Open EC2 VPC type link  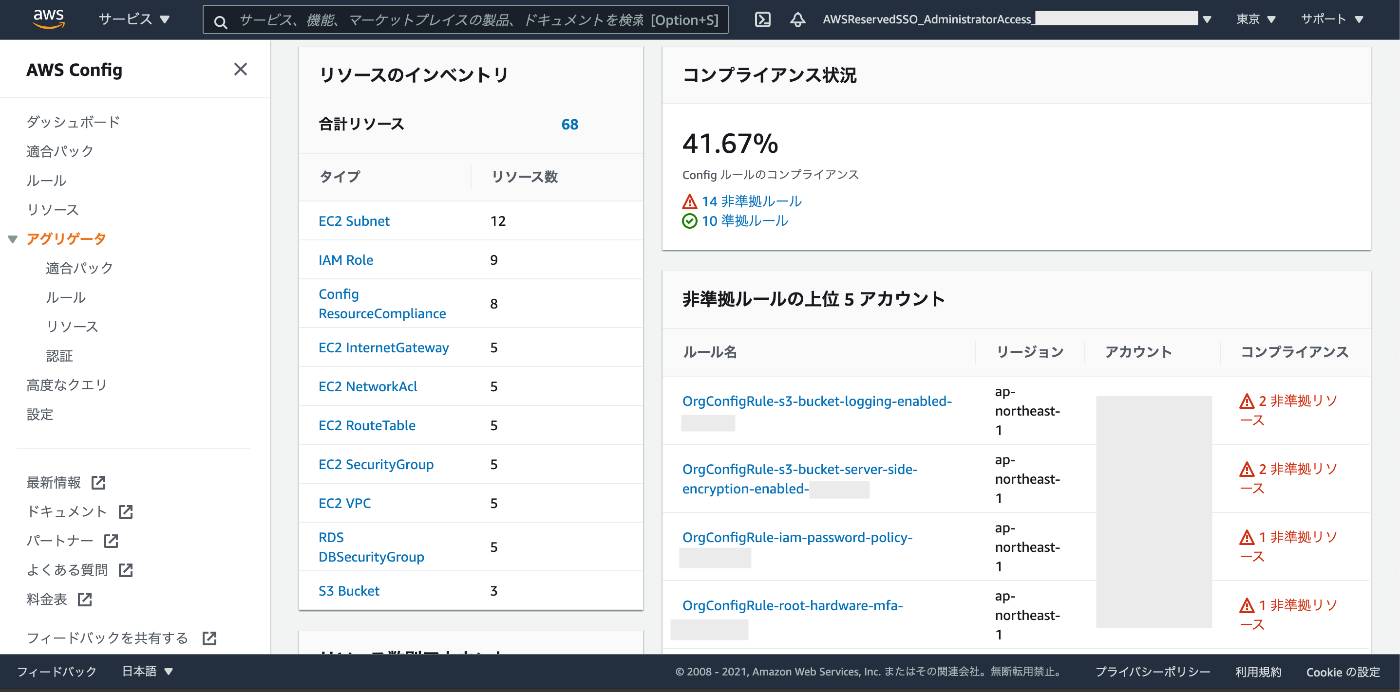tap(345, 504)
